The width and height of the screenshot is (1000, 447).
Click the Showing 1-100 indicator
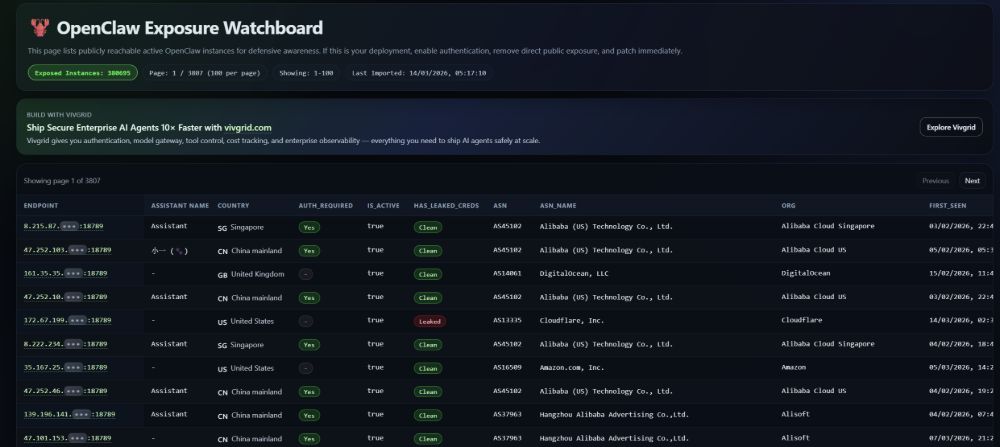[306, 73]
